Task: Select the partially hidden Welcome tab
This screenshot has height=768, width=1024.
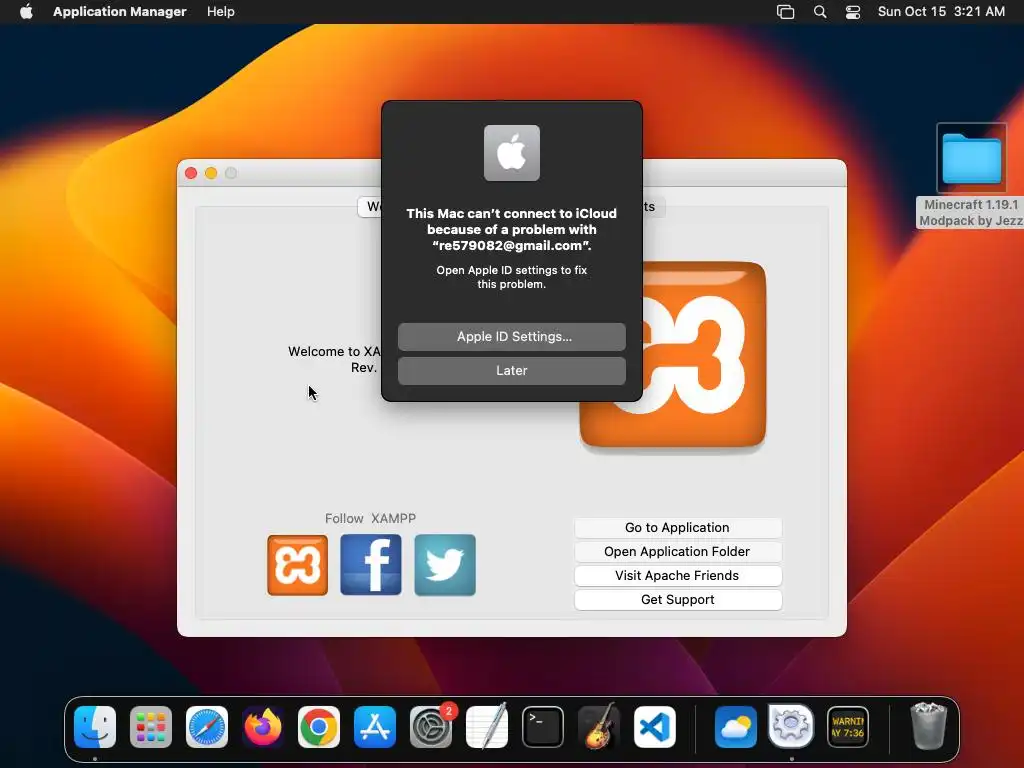Action: [370, 206]
